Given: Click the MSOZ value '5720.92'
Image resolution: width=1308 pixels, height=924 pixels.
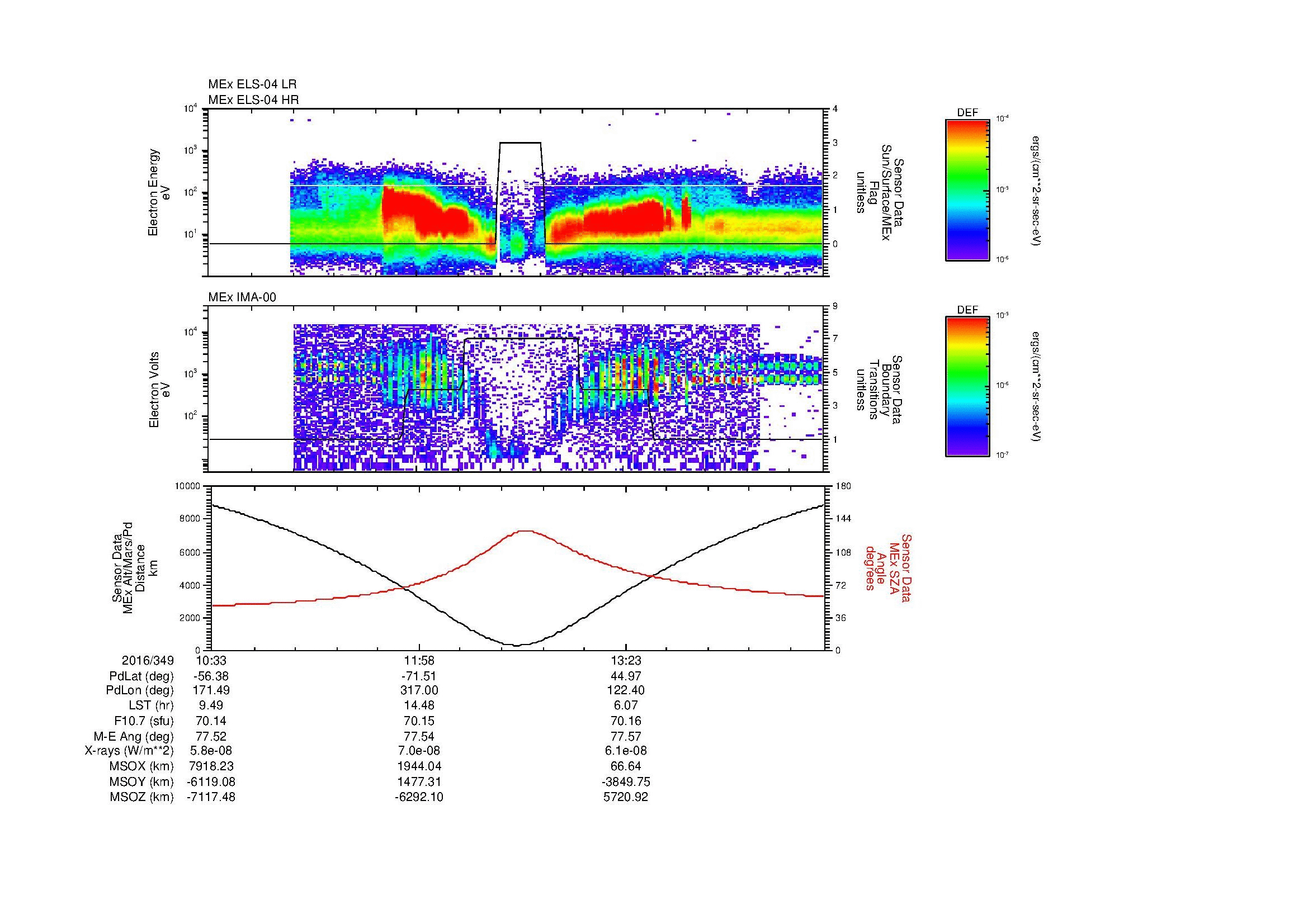Looking at the screenshot, I should point(626,797).
